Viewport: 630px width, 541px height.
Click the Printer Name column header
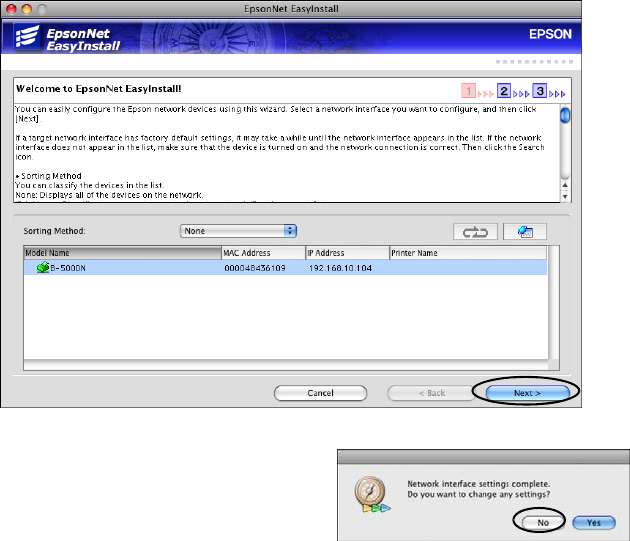[x=467, y=253]
